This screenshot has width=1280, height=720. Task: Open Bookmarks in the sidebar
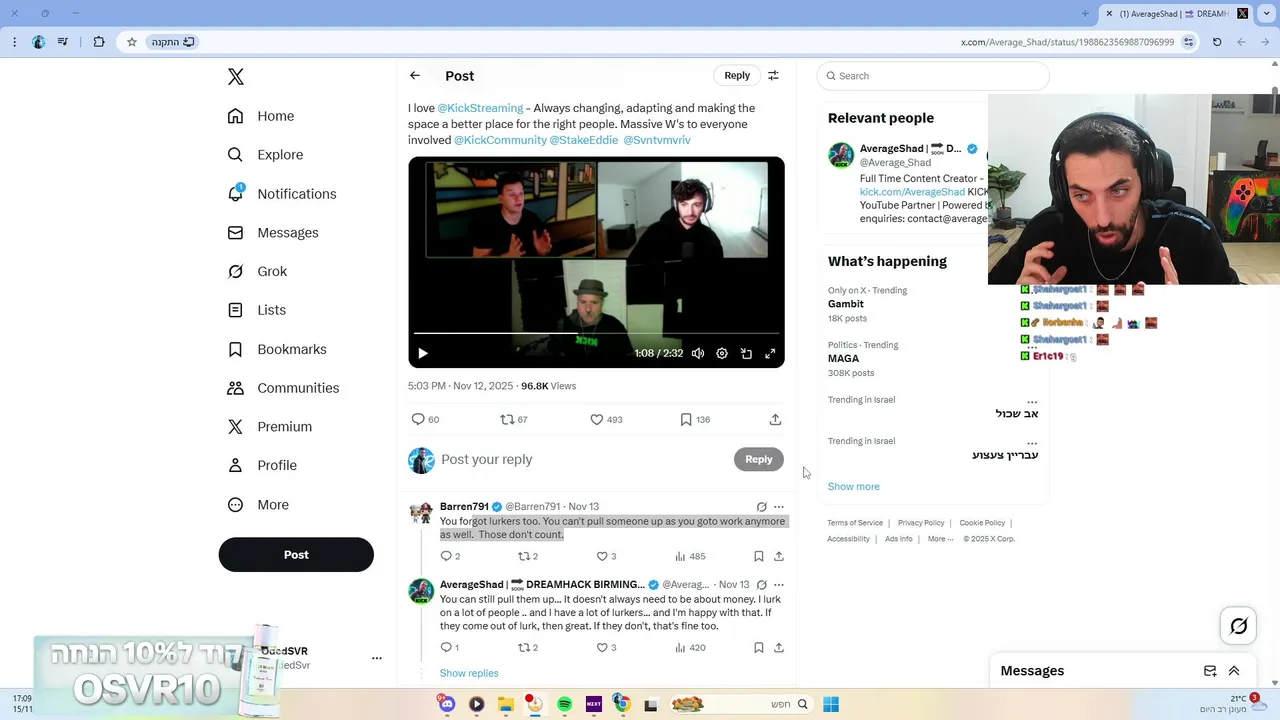coord(277,349)
